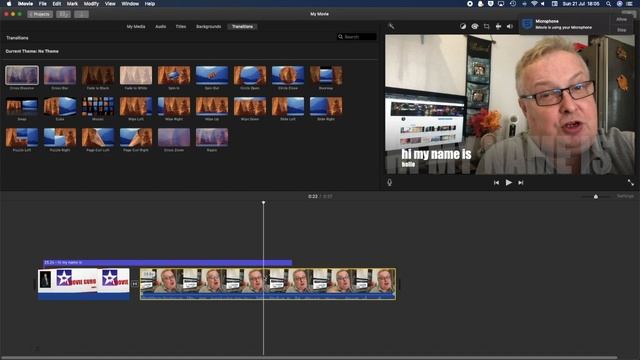Open timeline Settings
The height and width of the screenshot is (360, 640).
625,196
